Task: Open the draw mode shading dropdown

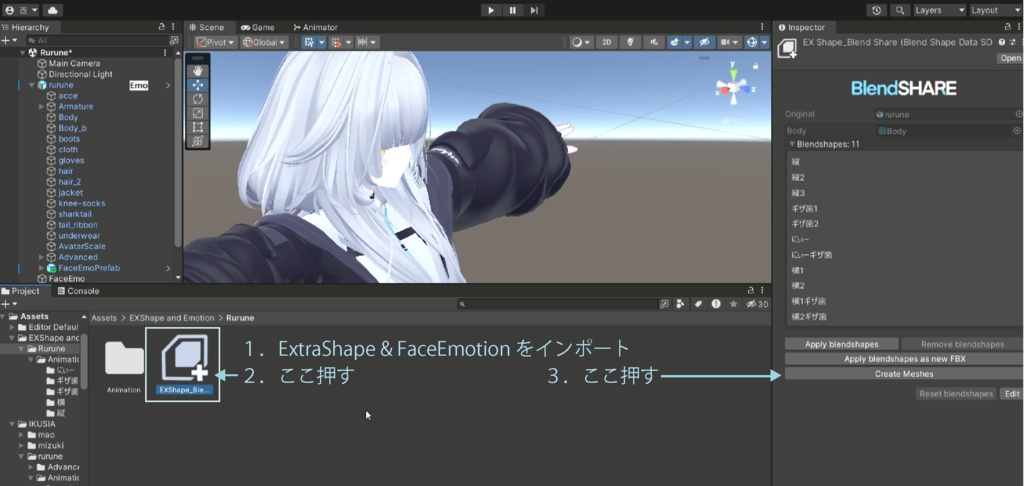Action: [x=581, y=42]
